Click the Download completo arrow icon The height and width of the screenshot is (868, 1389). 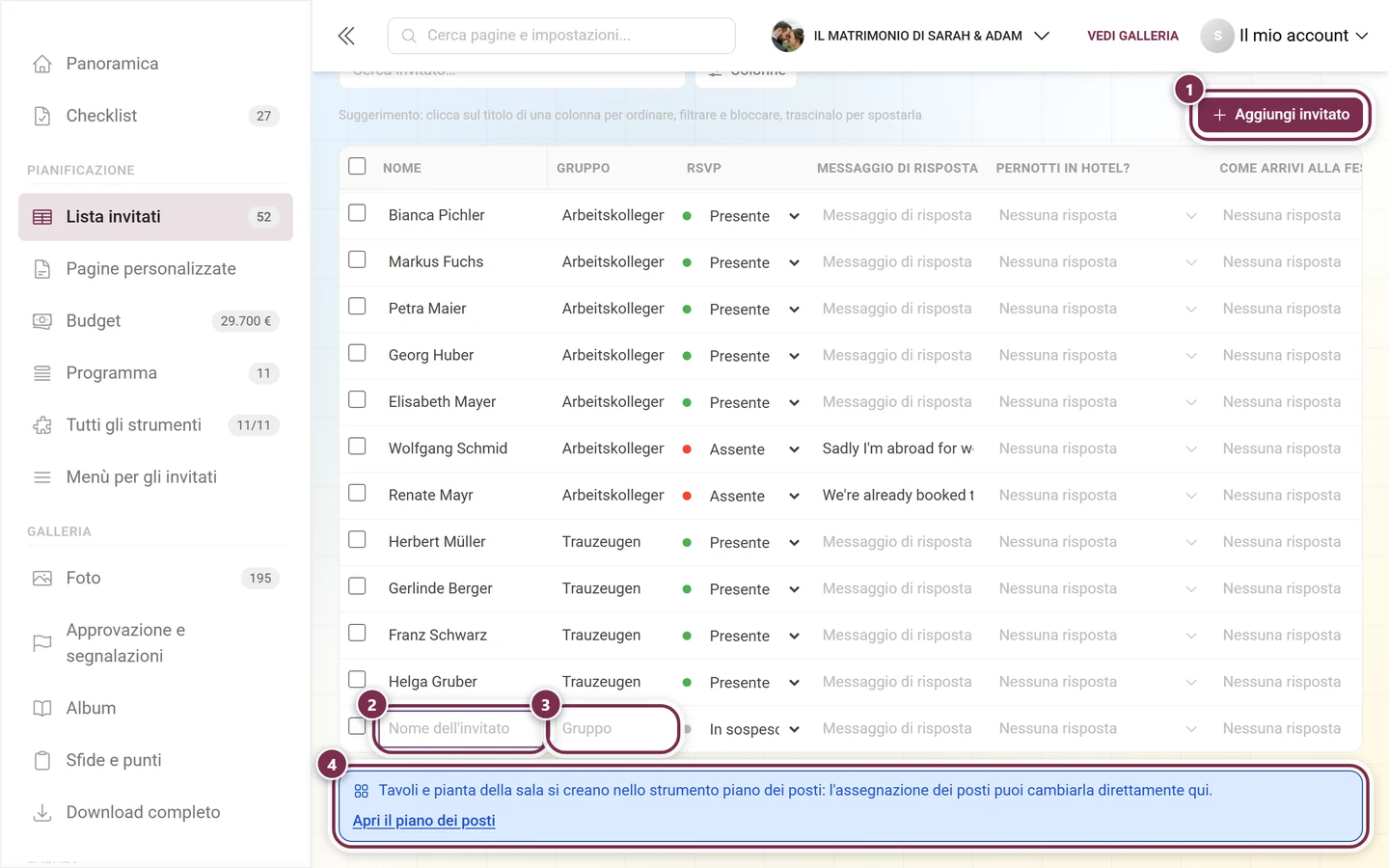pyautogui.click(x=42, y=812)
